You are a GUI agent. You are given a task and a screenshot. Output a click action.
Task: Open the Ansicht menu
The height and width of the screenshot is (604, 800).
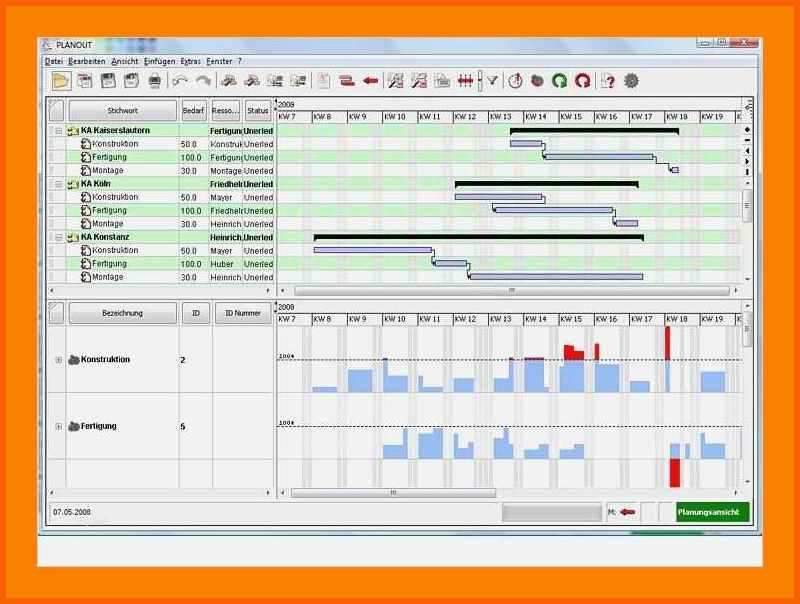click(x=124, y=61)
